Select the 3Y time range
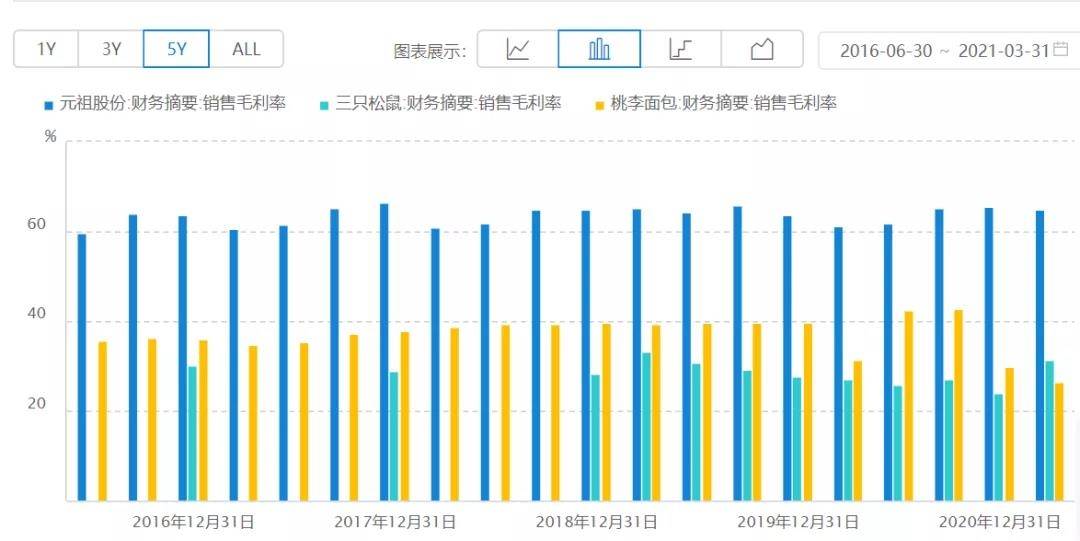 pos(111,49)
